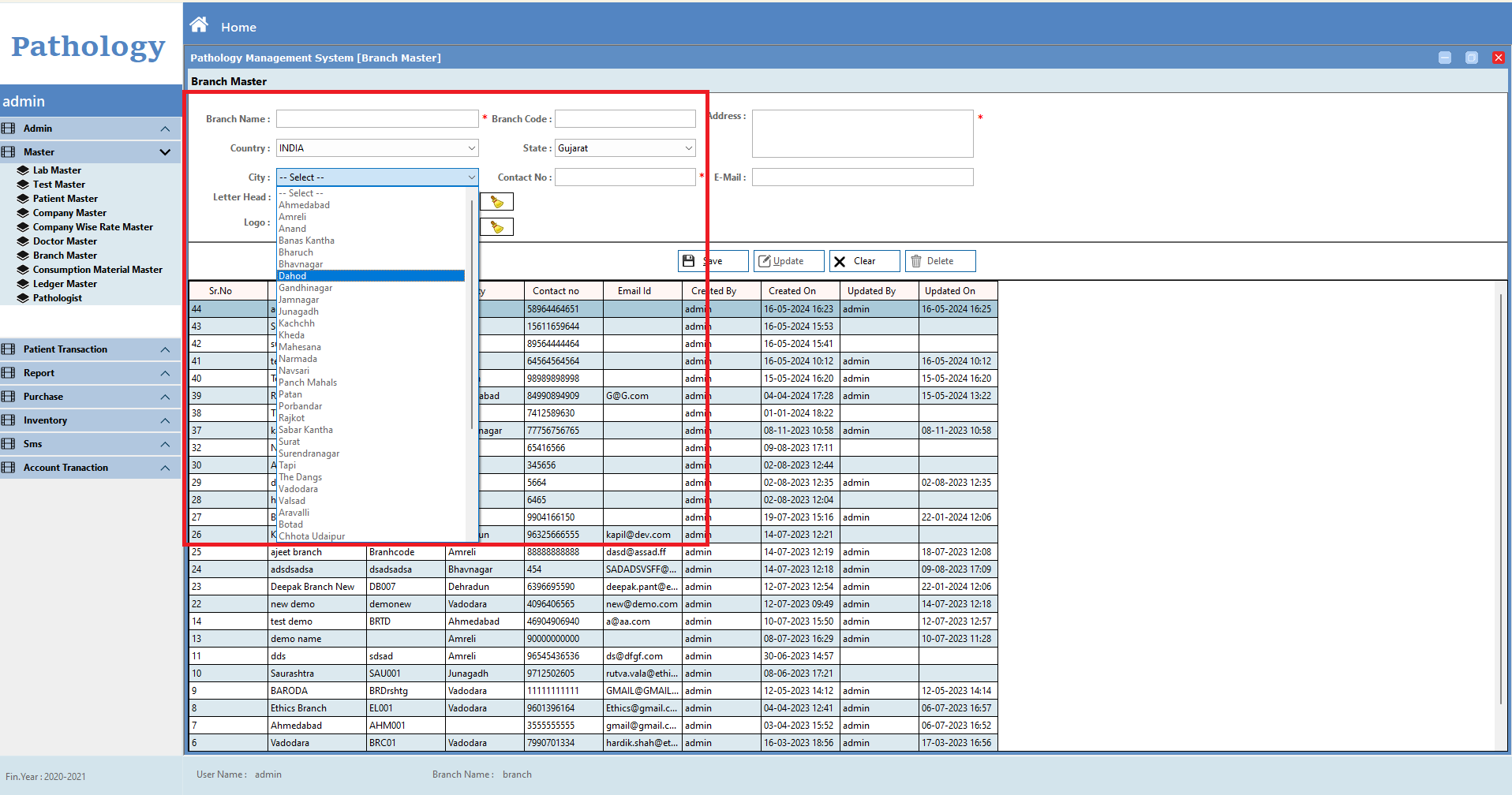The width and height of the screenshot is (1512, 795).
Task: Click the grid icon next to Report
Action: [9, 373]
